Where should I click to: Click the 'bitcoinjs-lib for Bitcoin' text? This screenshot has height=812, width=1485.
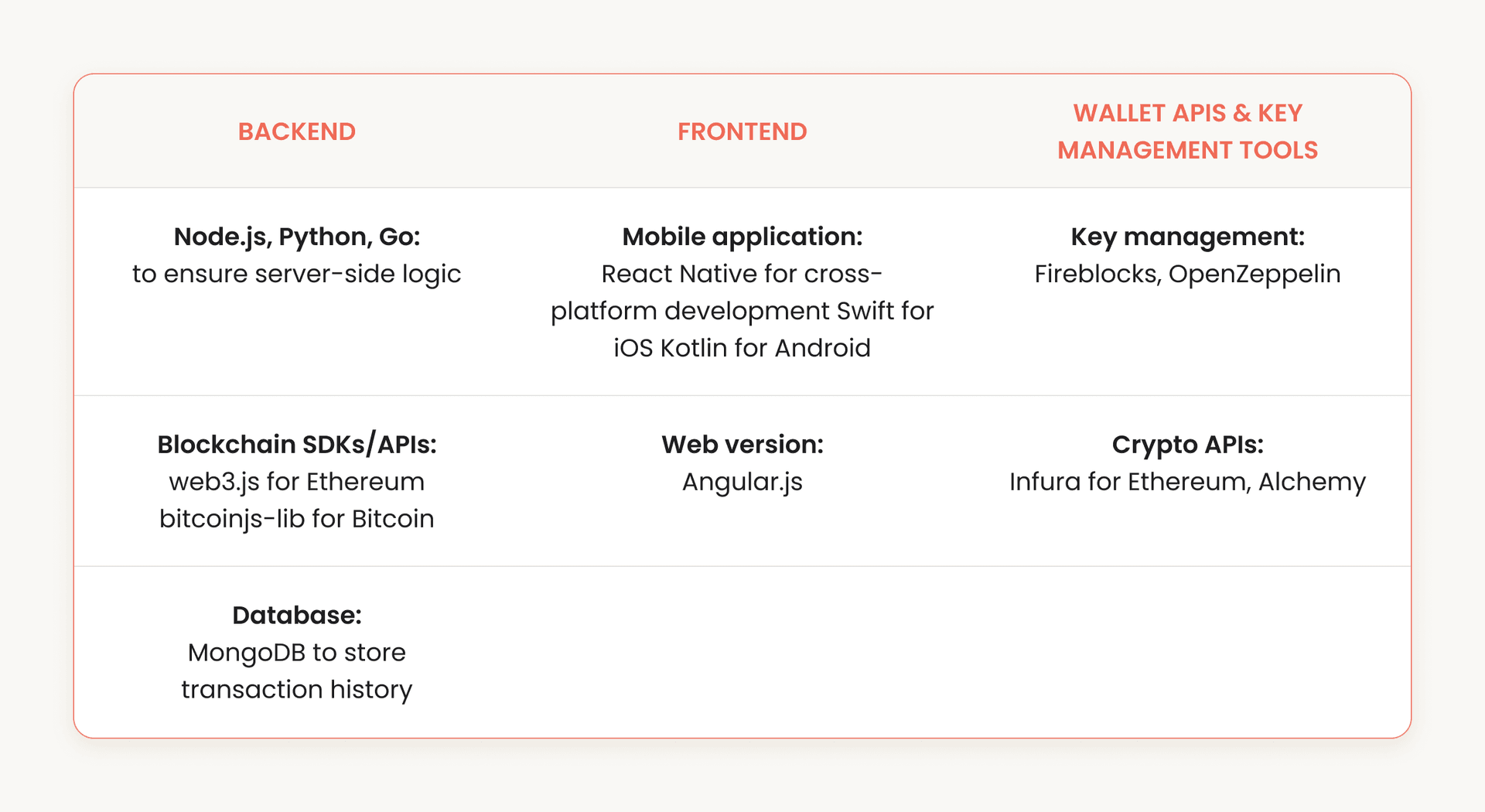[x=296, y=519]
